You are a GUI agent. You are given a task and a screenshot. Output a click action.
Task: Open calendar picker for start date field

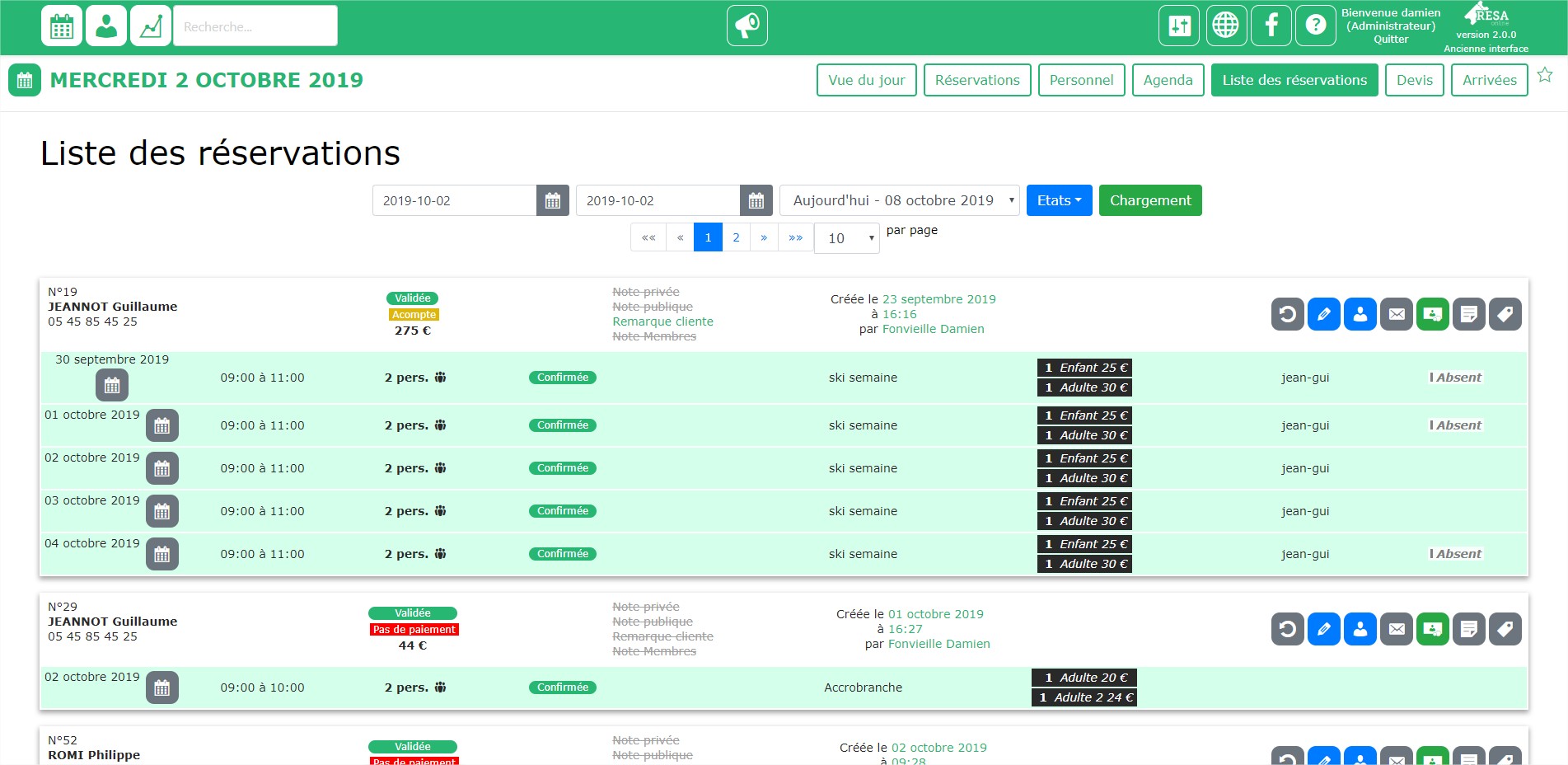point(552,200)
